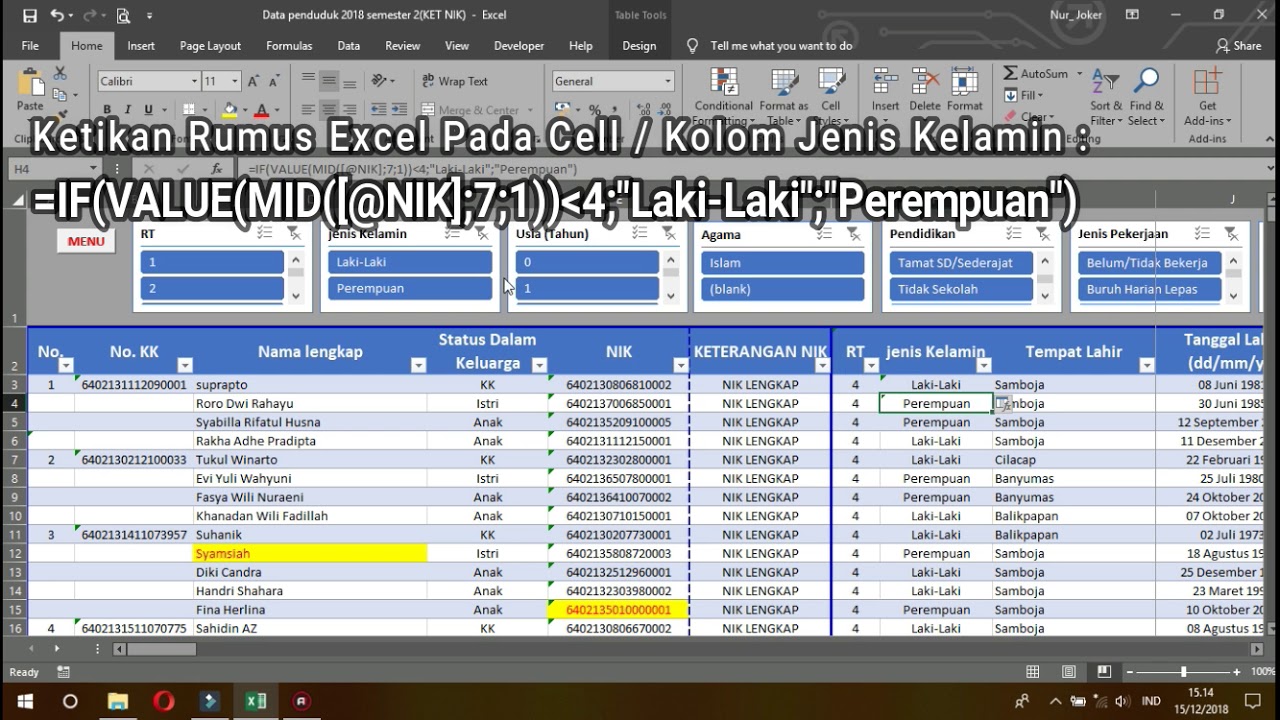Click Decrease Font Size icon
This screenshot has width=1280, height=720.
tap(273, 81)
